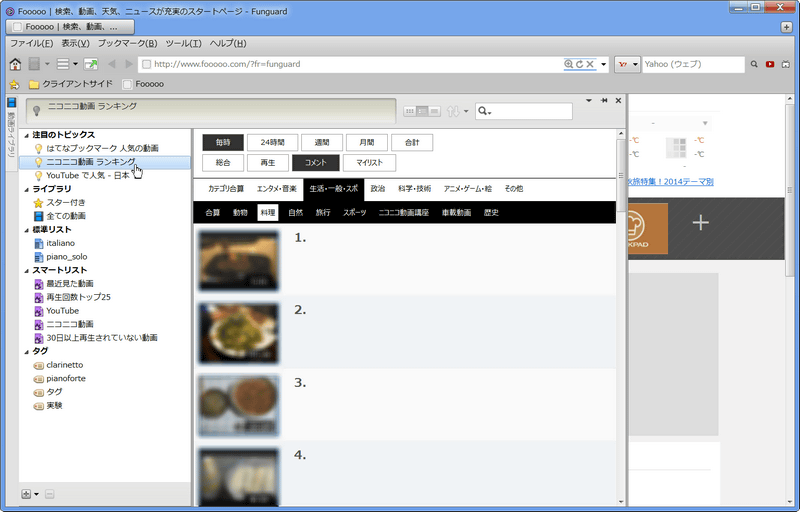The width and height of the screenshot is (800, 512).
Task: Open the dropdown arrow beside the list-layout toolbar icon
Action: tap(75, 64)
